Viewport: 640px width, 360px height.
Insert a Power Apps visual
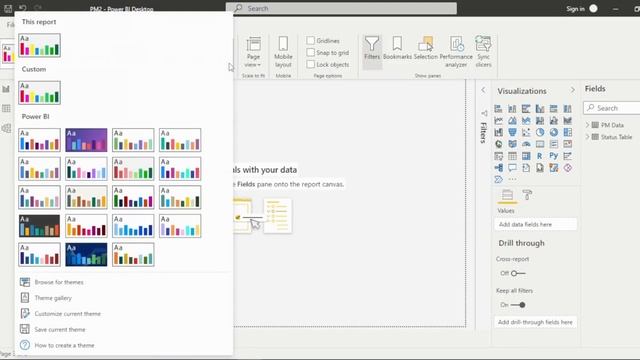tap(568, 168)
